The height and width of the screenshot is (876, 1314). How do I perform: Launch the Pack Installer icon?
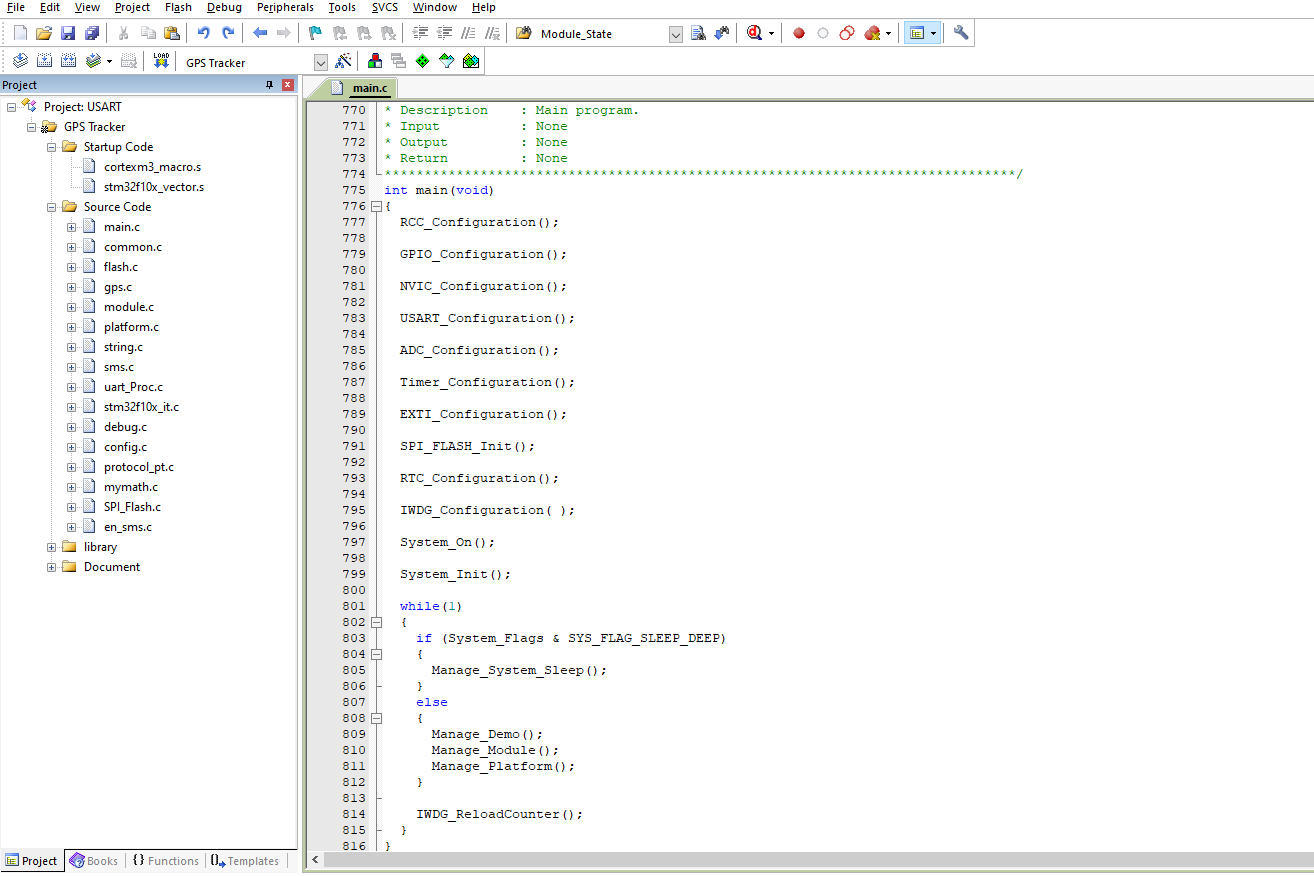coord(471,61)
